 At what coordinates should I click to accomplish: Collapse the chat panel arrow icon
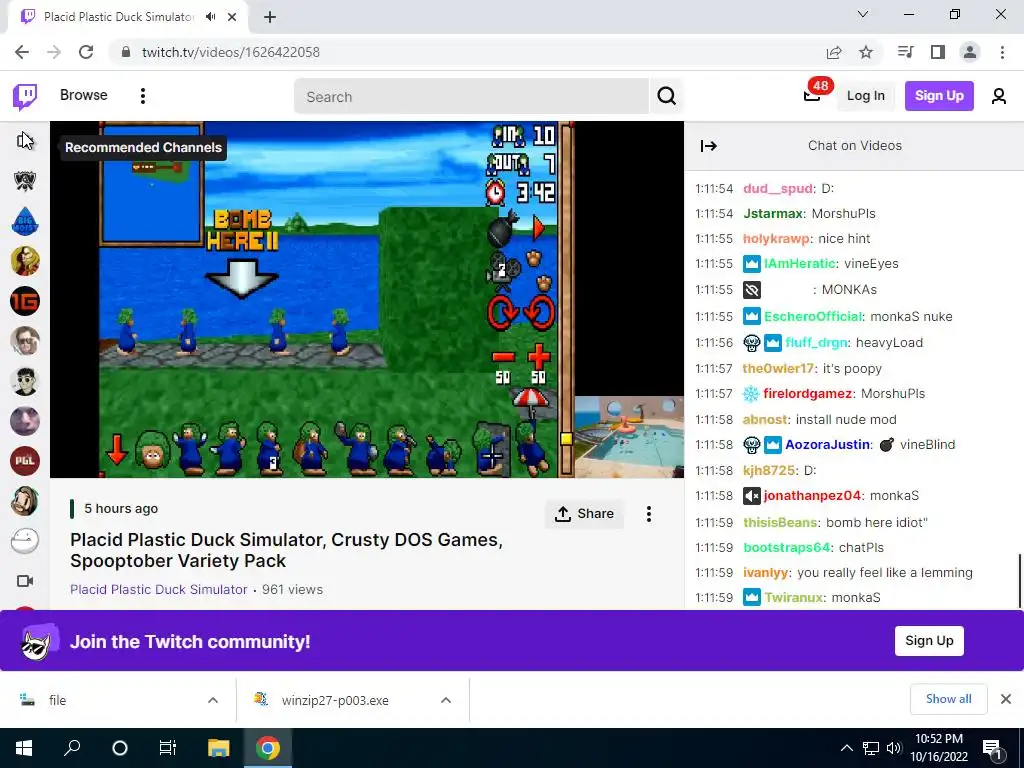click(709, 146)
